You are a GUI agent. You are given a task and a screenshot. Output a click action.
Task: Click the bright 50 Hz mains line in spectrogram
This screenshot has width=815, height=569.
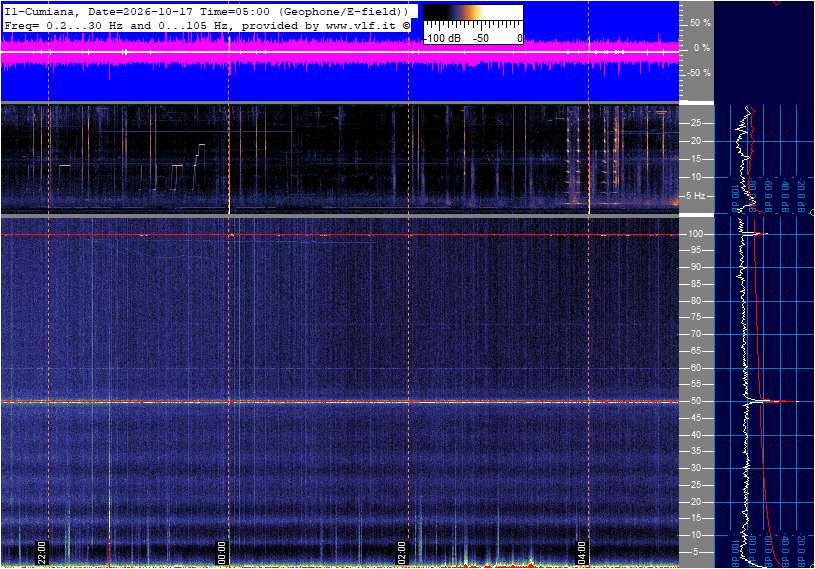tap(340, 402)
